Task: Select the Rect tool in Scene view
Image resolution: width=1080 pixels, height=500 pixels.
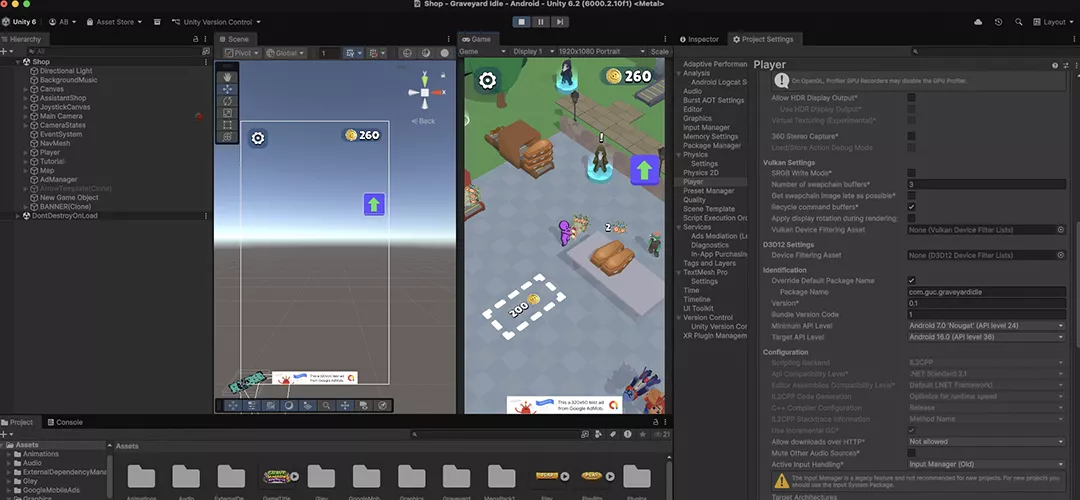Action: tap(227, 125)
